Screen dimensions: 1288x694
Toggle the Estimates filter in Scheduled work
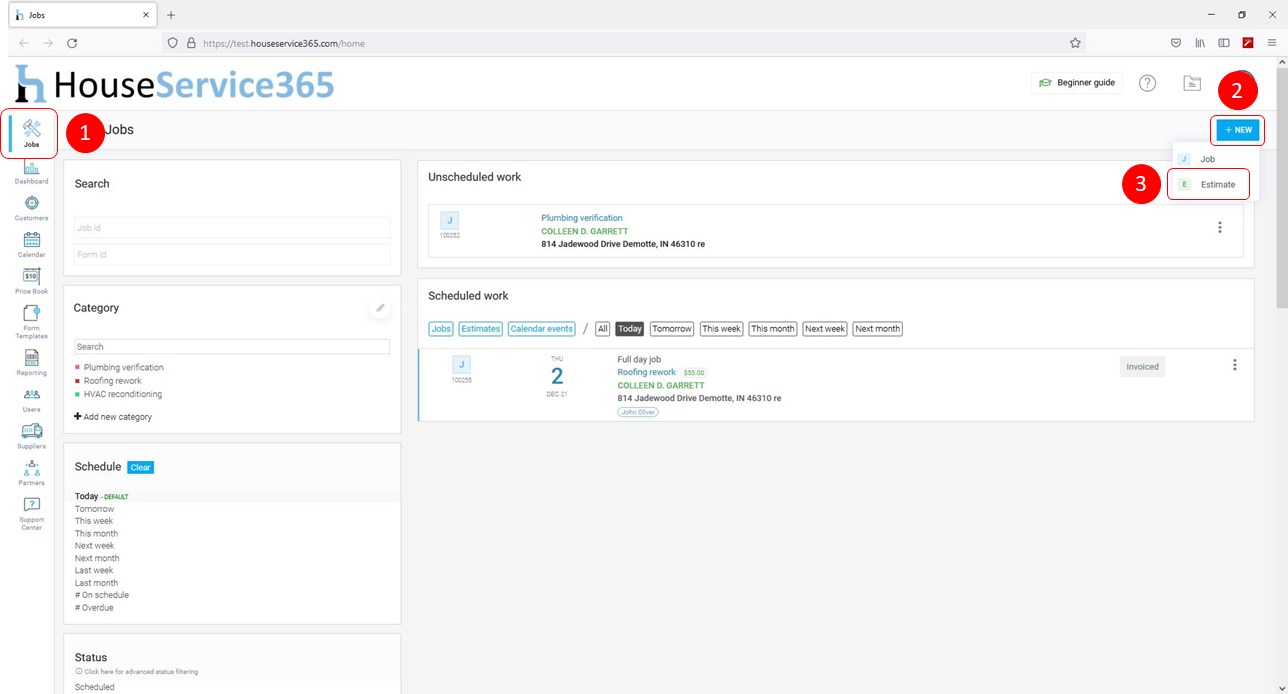[x=481, y=329]
